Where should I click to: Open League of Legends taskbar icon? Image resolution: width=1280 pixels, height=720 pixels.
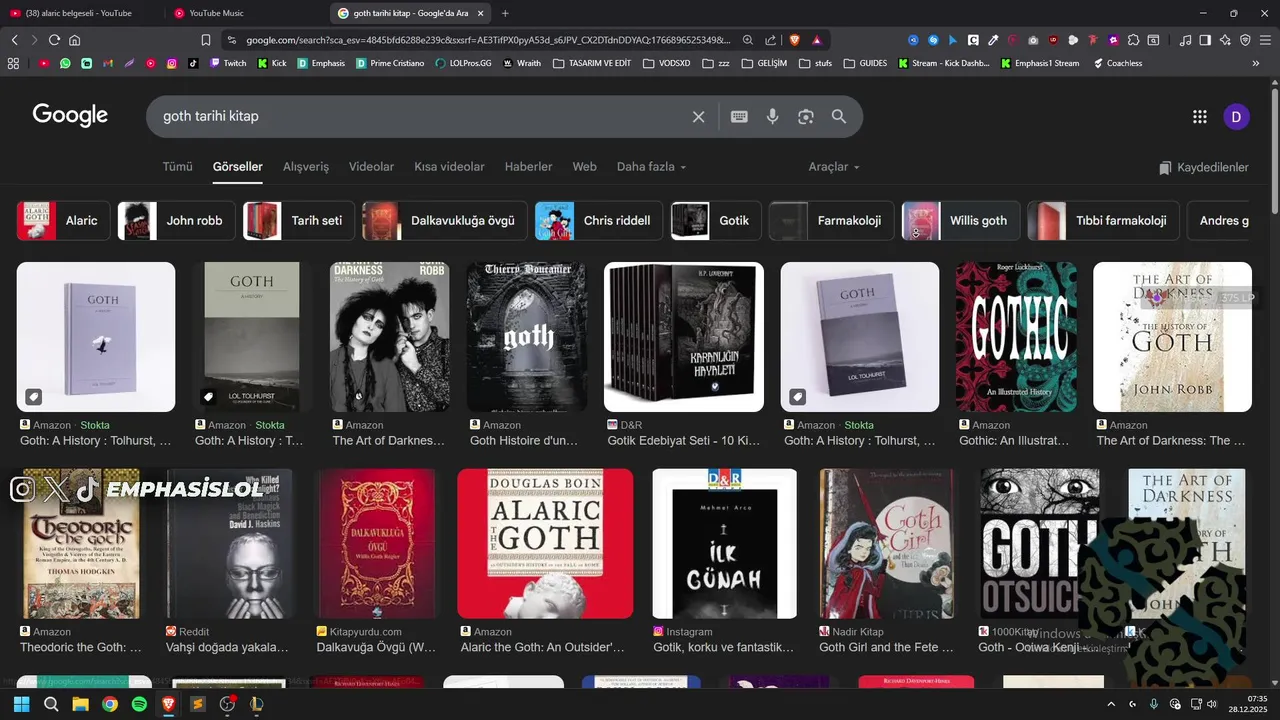point(257,704)
